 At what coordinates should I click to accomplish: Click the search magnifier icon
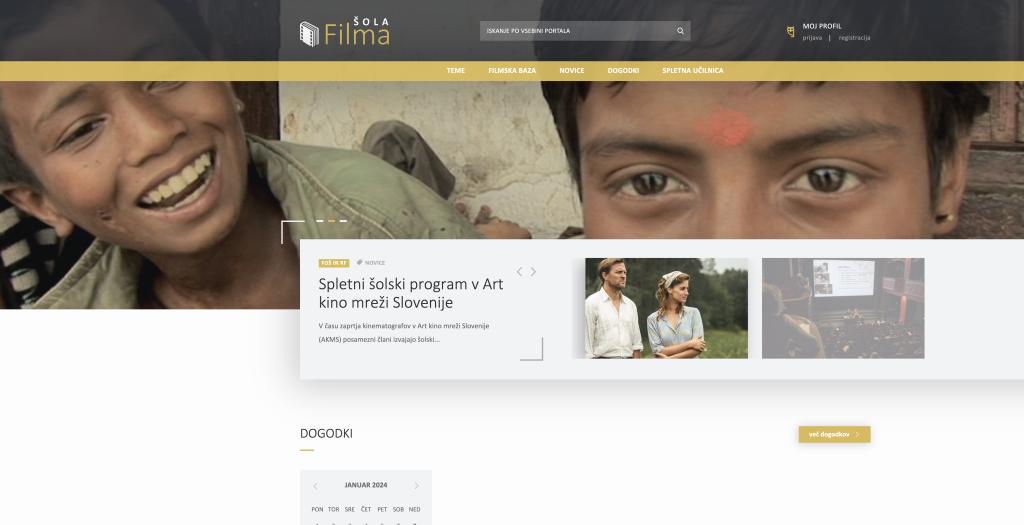[x=680, y=31]
